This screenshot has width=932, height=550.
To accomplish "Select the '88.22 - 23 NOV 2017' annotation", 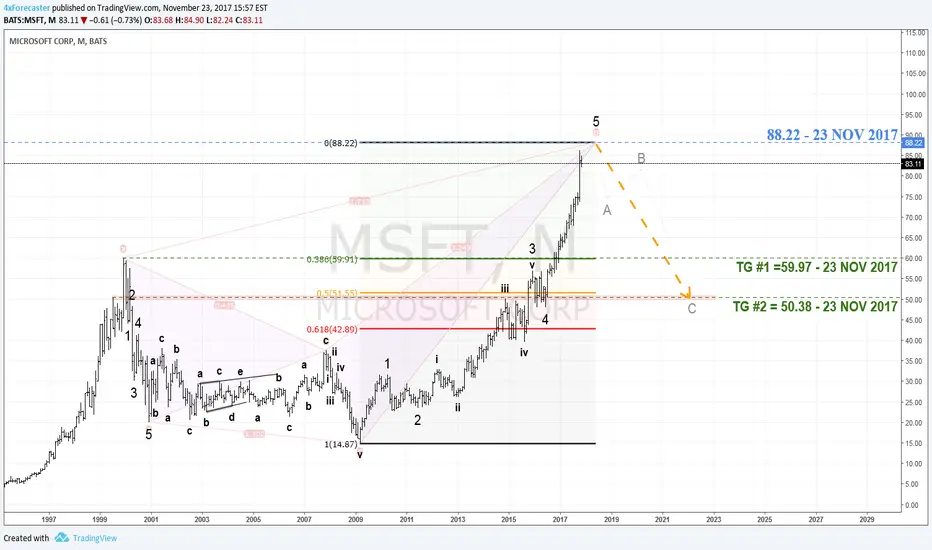I will (832, 134).
